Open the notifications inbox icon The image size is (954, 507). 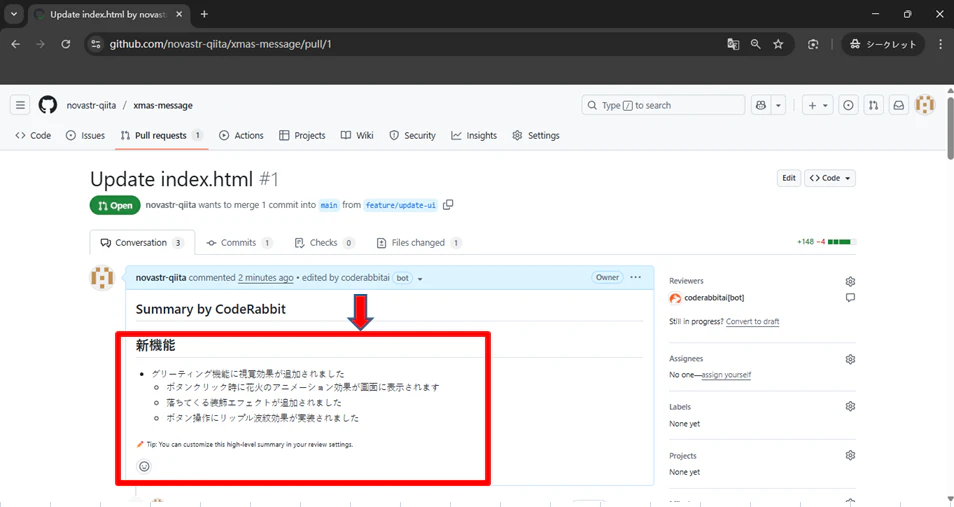click(898, 105)
